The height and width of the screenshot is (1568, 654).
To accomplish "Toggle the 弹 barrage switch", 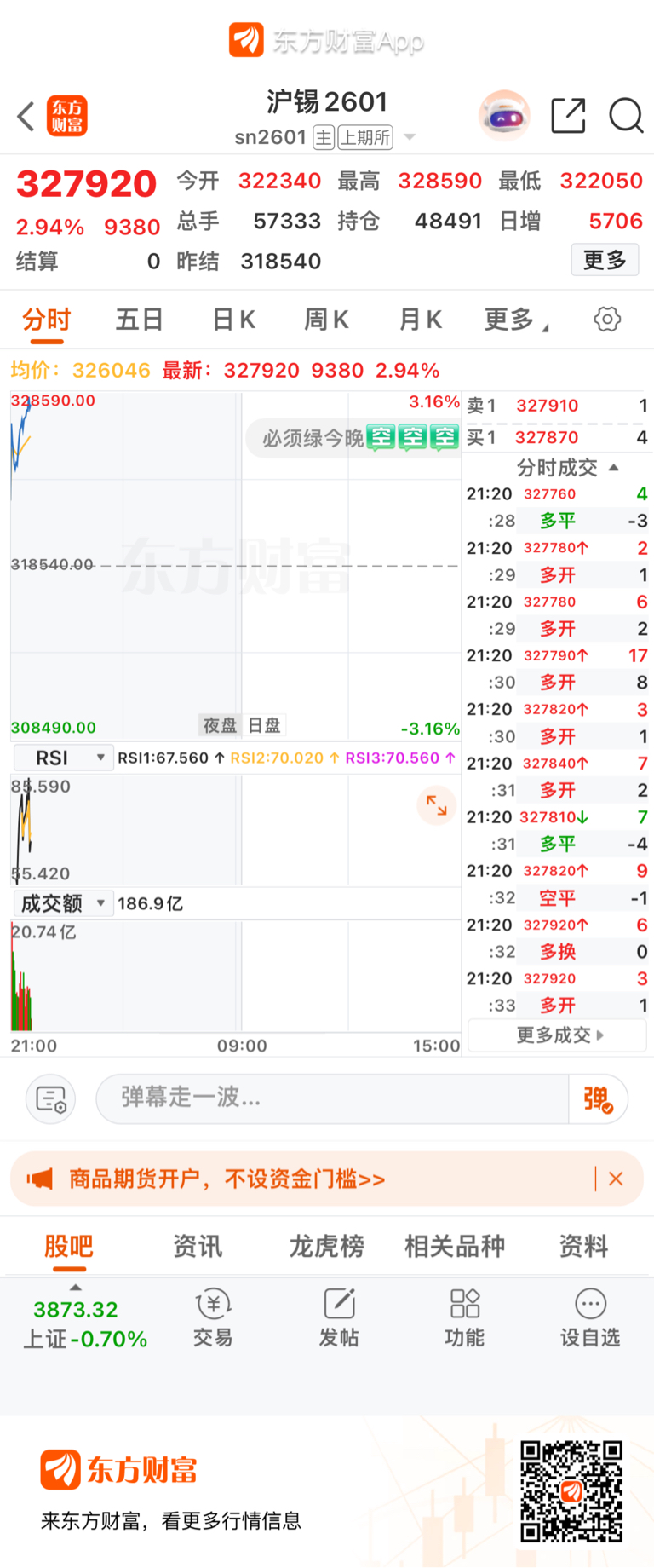I will (598, 1099).
